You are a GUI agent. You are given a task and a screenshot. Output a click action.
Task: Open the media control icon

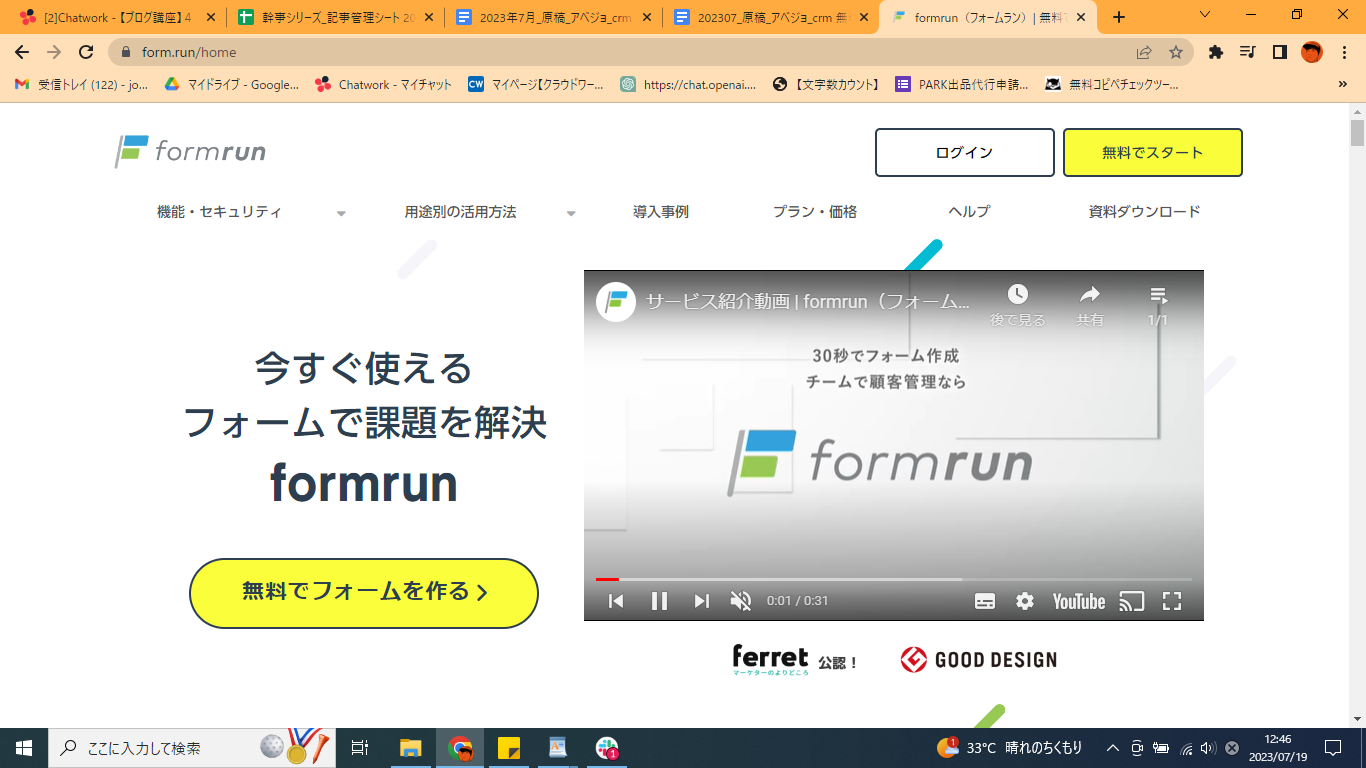(1247, 52)
